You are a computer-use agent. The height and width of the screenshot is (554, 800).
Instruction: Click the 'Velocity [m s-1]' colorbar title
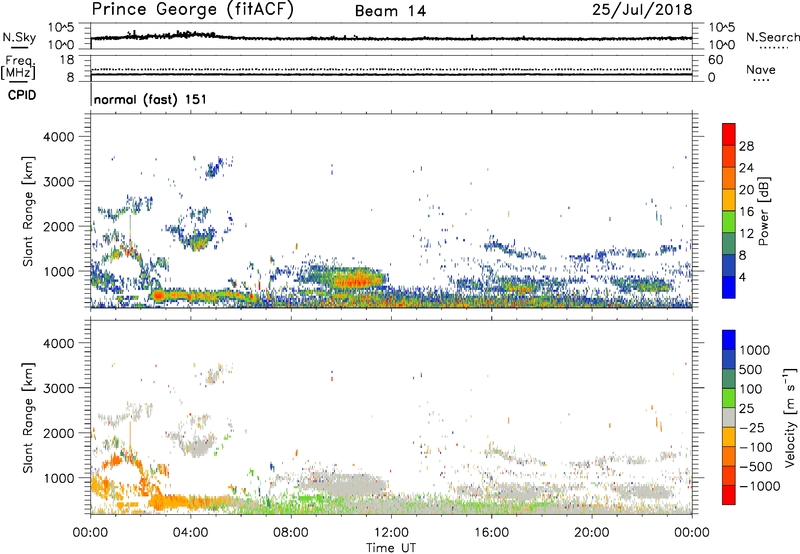pyautogui.click(x=790, y=417)
